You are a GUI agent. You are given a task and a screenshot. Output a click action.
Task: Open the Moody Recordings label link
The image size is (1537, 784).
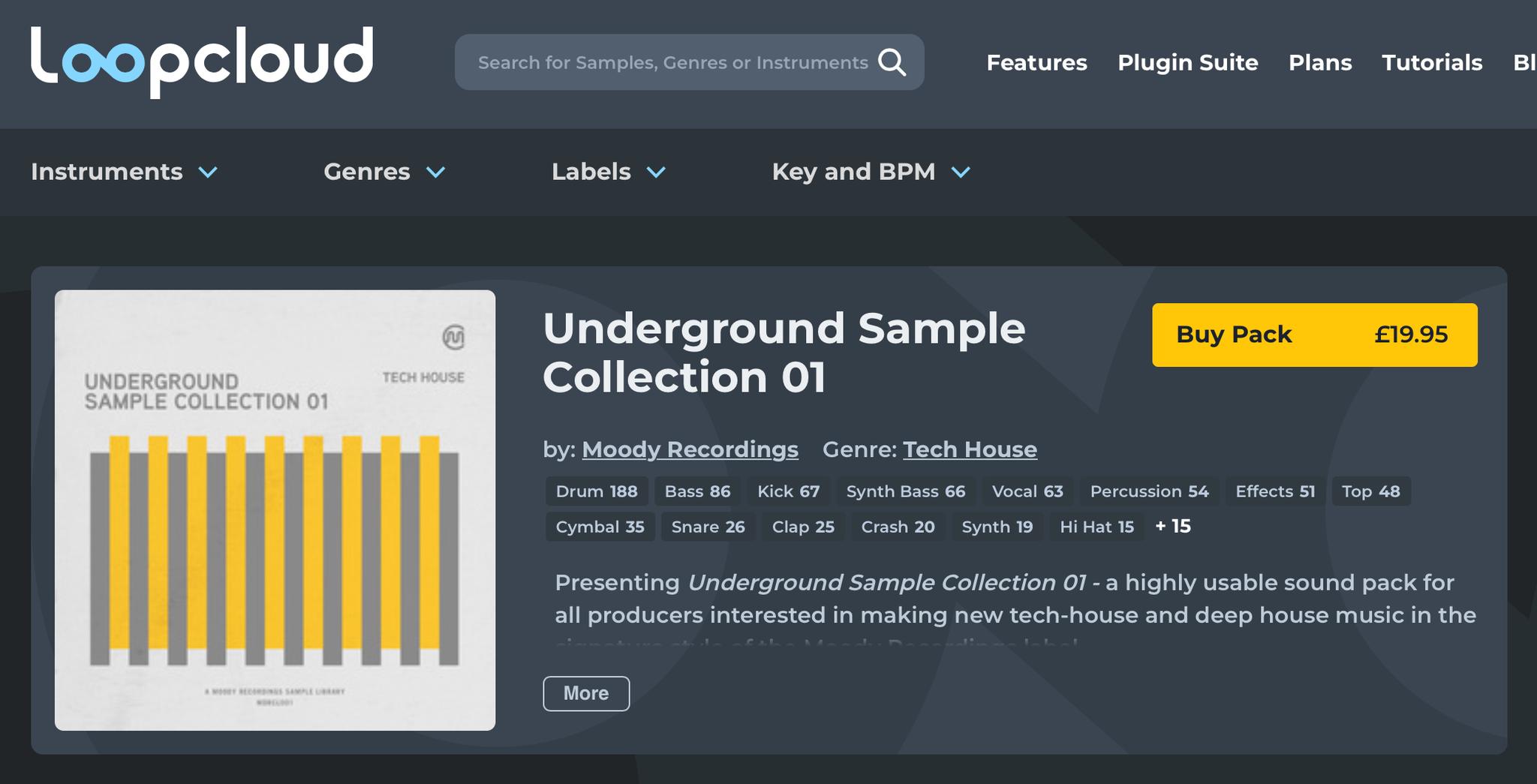[x=690, y=449]
